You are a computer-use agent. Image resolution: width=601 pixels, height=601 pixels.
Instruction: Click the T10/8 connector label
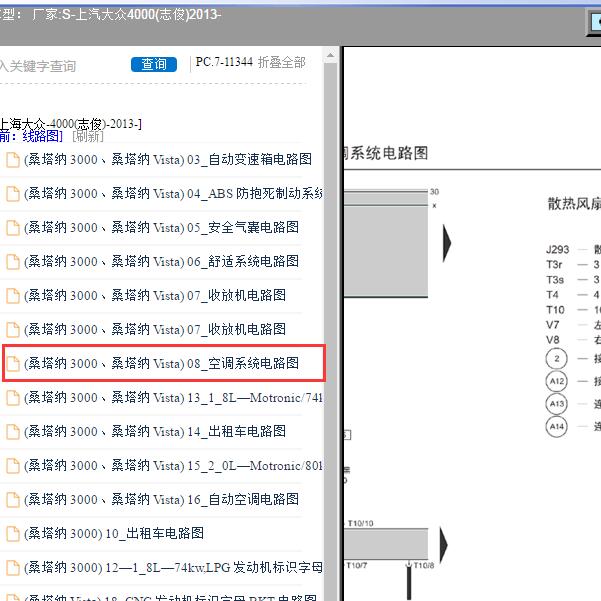[424, 565]
